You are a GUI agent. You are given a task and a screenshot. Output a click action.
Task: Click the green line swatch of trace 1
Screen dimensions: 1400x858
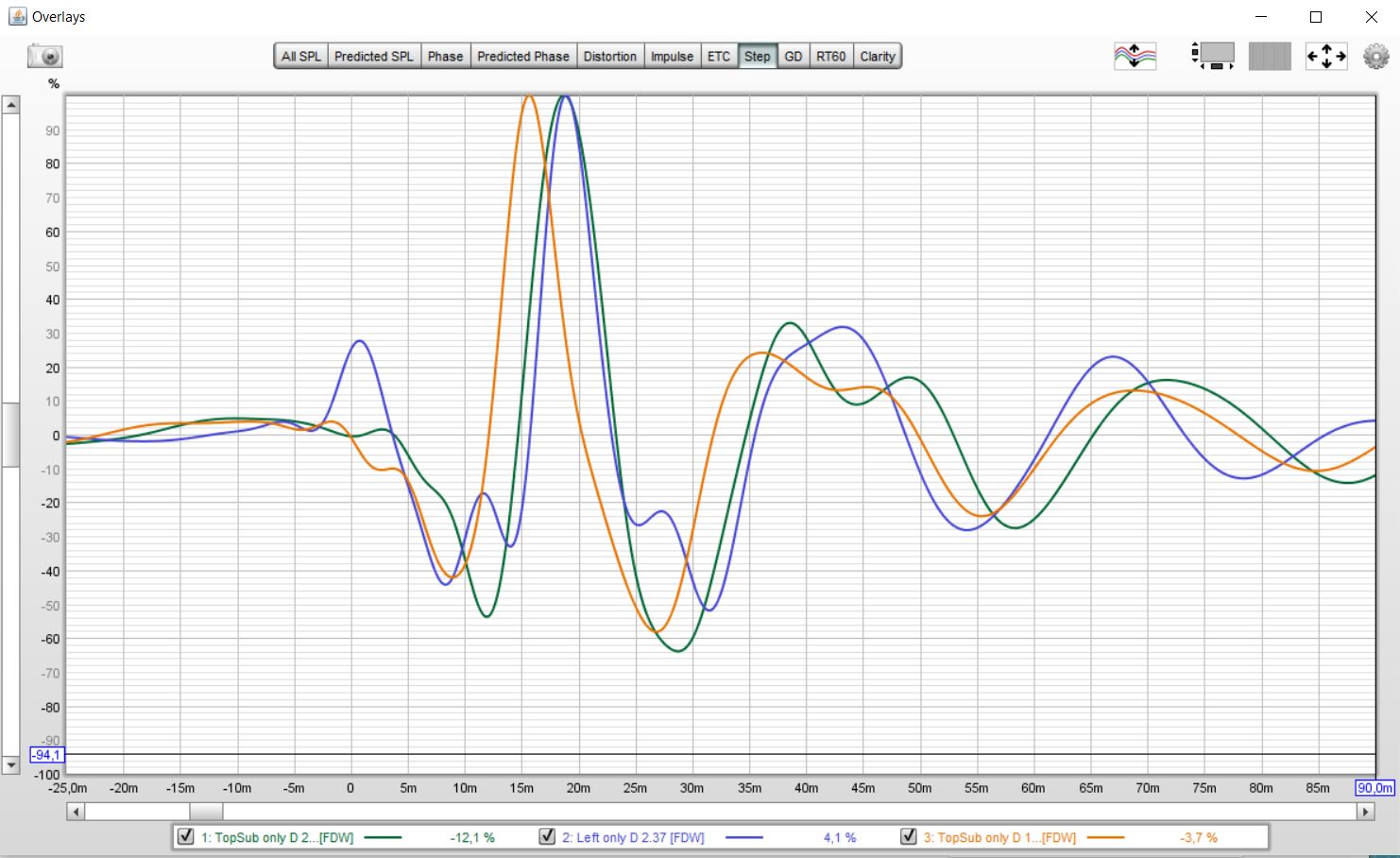383,837
